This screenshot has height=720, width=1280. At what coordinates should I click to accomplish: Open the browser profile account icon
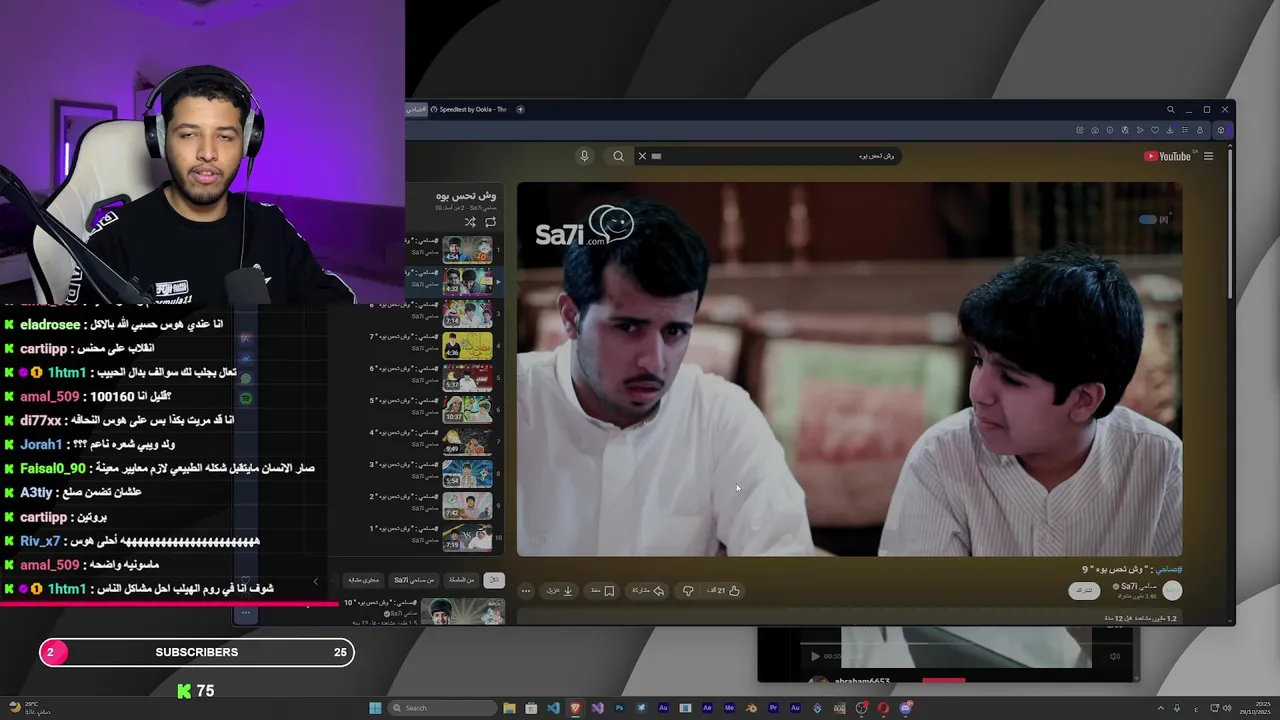pyautogui.click(x=1200, y=130)
